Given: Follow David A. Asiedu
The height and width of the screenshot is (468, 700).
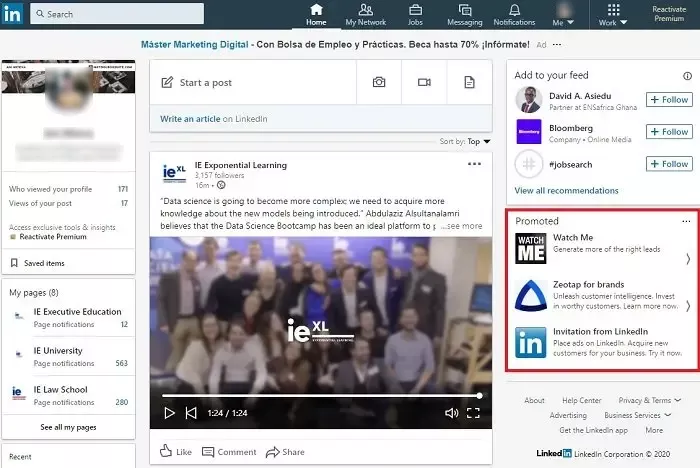Looking at the screenshot, I should 669,100.
